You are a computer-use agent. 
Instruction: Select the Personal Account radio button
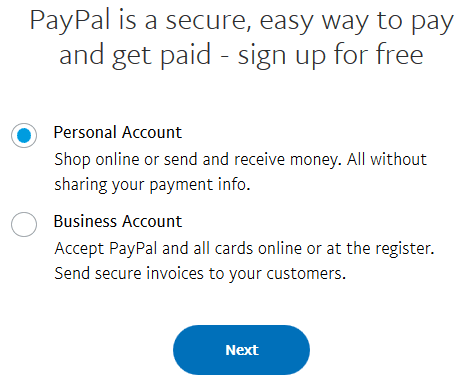(x=24, y=136)
